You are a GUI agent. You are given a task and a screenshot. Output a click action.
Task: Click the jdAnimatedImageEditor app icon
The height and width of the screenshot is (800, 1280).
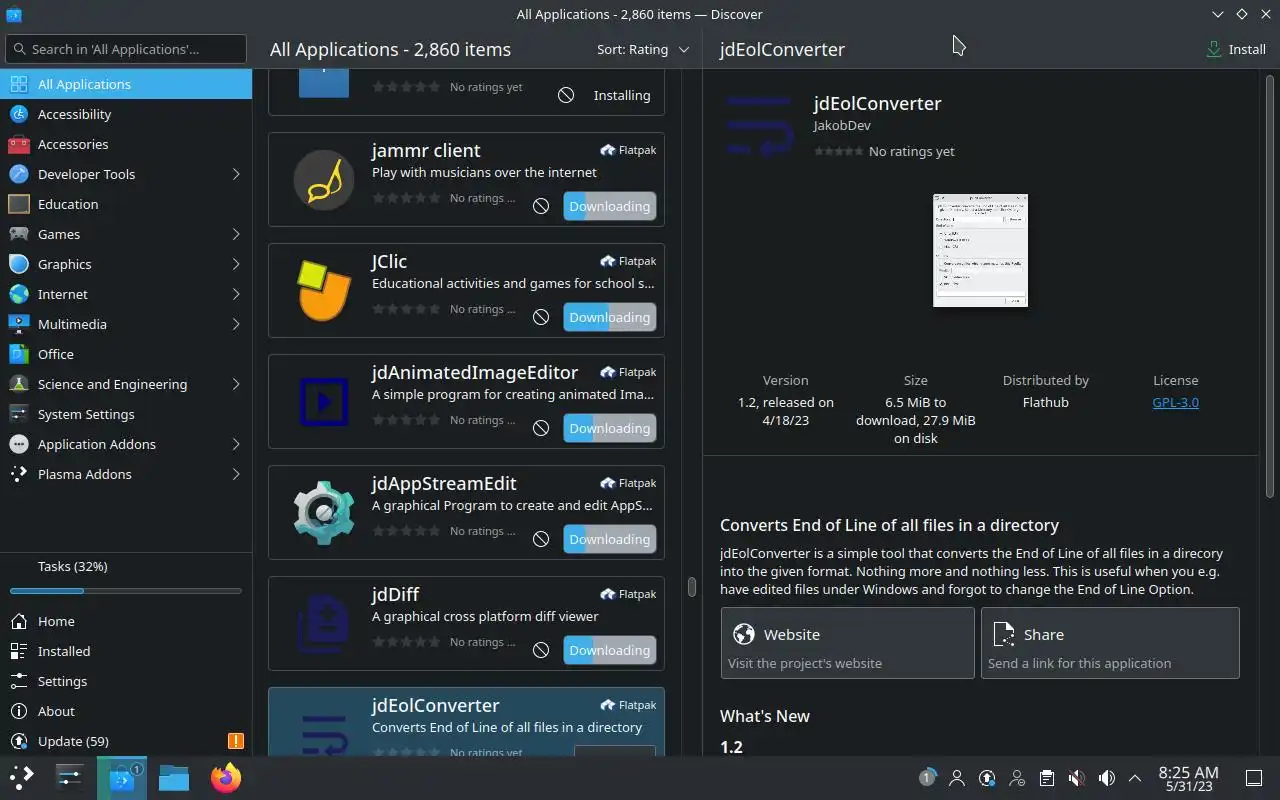coord(324,401)
